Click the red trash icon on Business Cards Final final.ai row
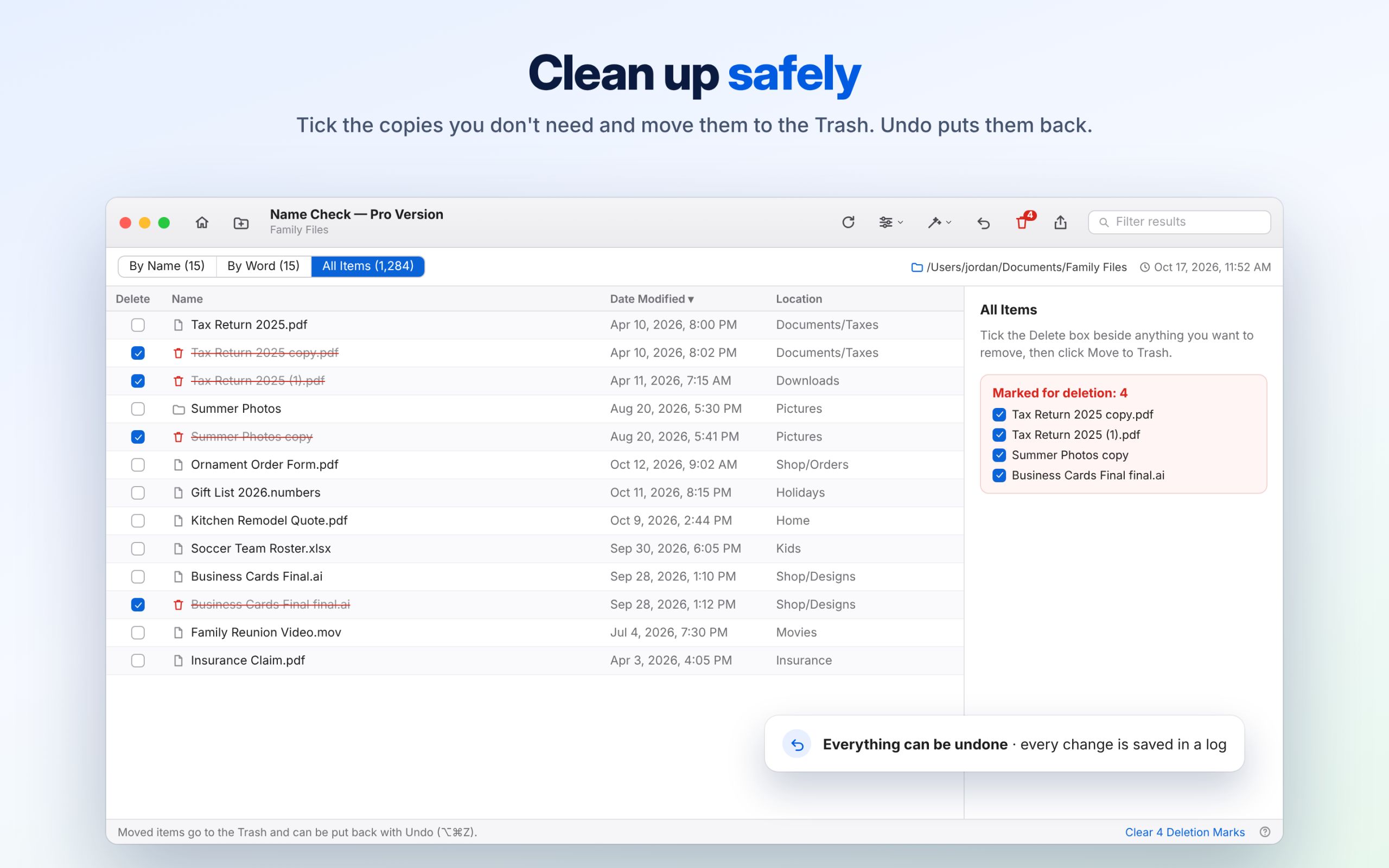The height and width of the screenshot is (868, 1389). (x=179, y=604)
